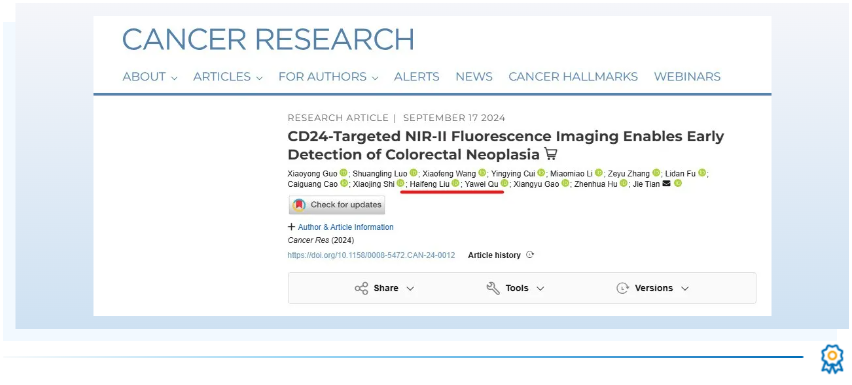This screenshot has width=852, height=385.
Task: Click the Article history clock icon
Action: coord(530,255)
